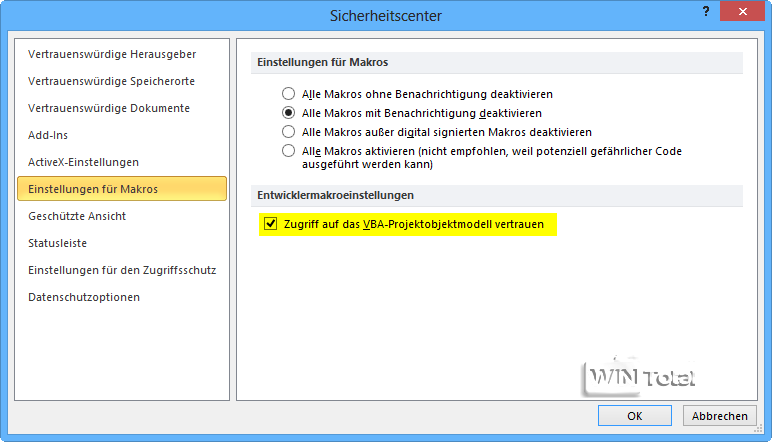Select 'Alle Makros ohne Benachrichtigung deaktivieren'
Viewport: 772px width, 442px height.
289,94
